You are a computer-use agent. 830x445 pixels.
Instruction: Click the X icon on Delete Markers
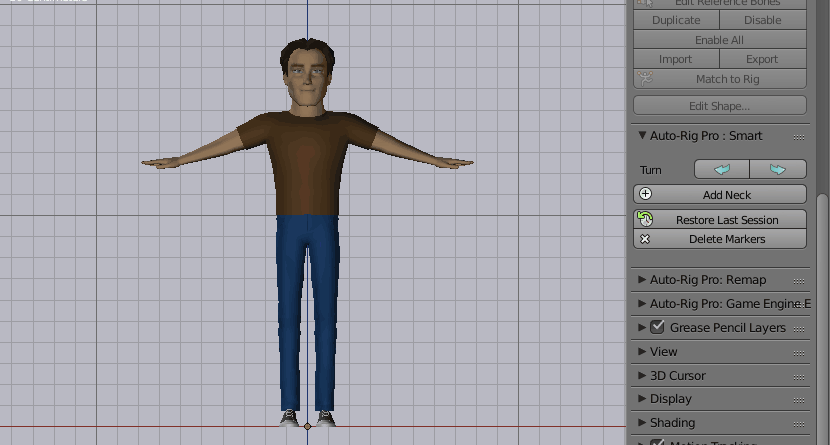[645, 239]
